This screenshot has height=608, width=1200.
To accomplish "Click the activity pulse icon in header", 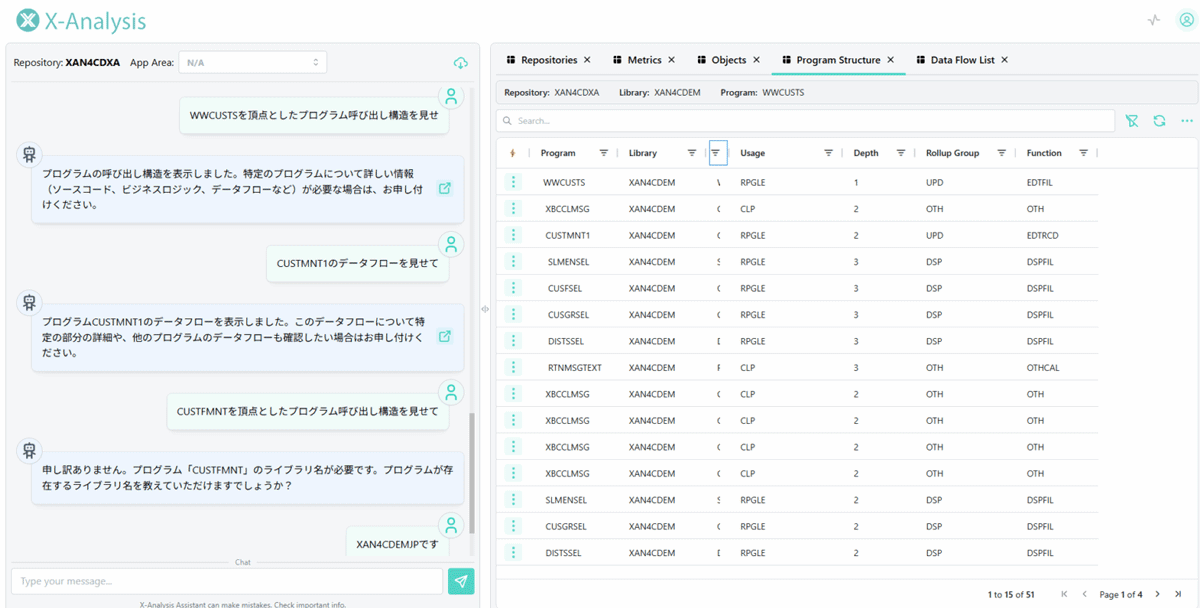I will pyautogui.click(x=1154, y=20).
